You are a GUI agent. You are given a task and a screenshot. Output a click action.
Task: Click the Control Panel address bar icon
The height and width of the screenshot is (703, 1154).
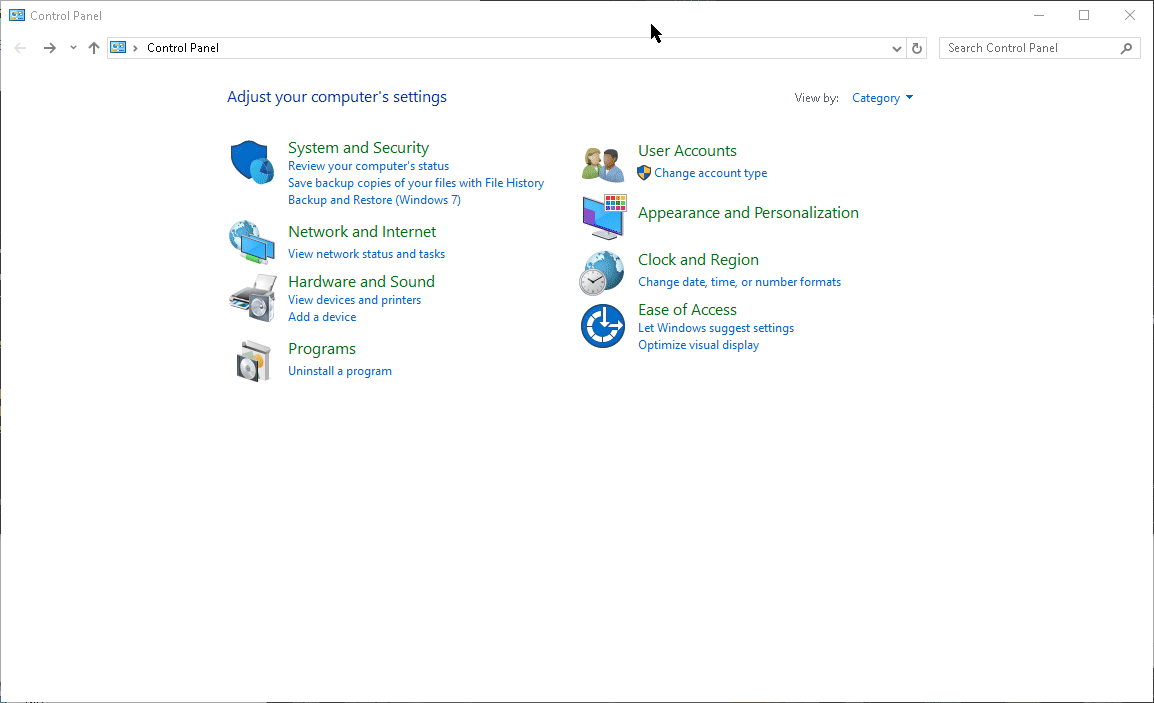[x=118, y=47]
